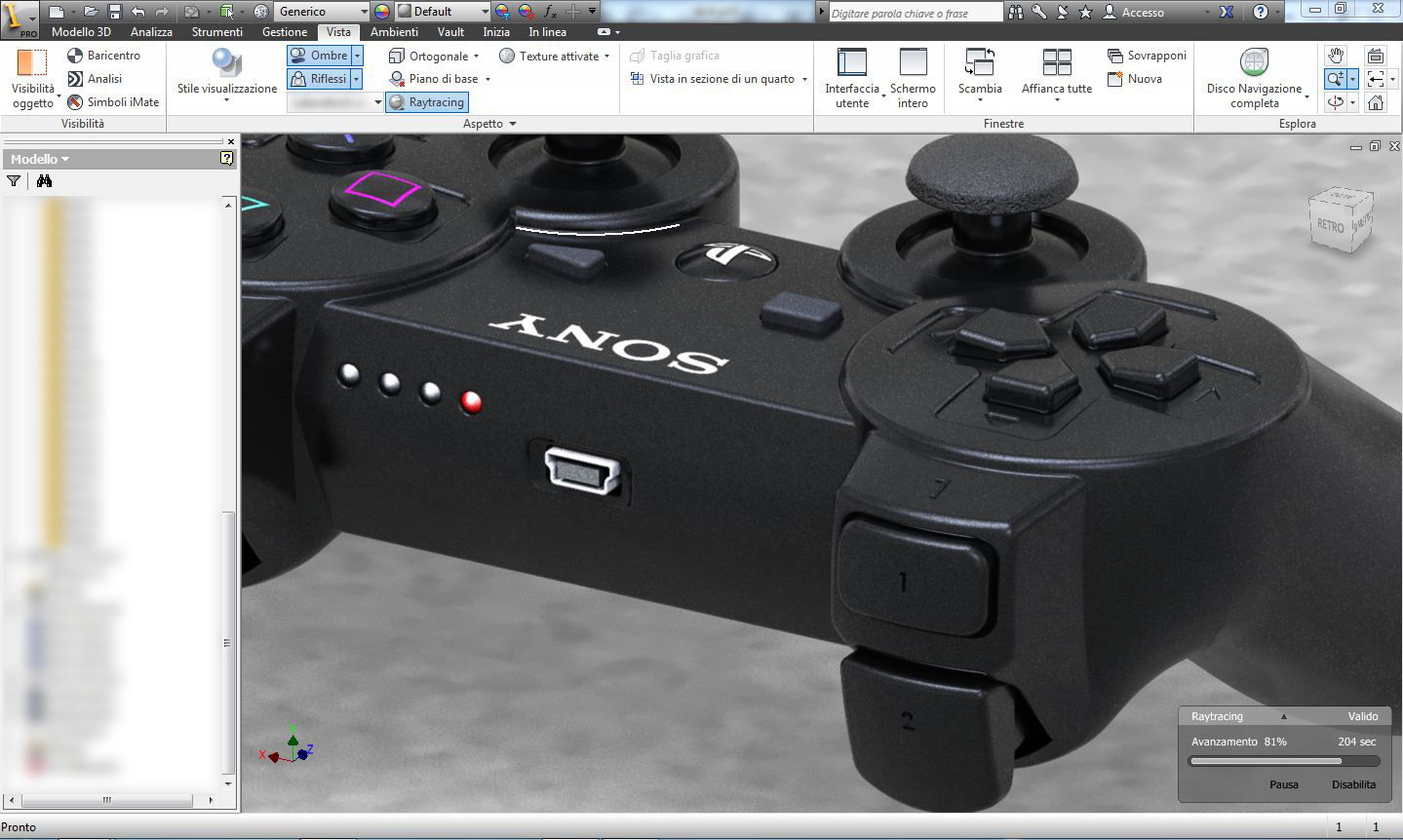Click the Adjust appearance icon
The width and height of the screenshot is (1403, 840).
pyautogui.click(x=502, y=12)
